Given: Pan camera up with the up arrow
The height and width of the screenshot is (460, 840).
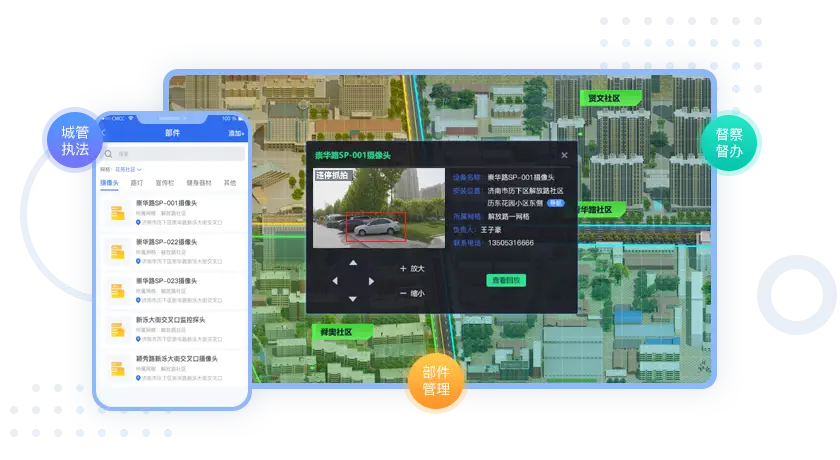Looking at the screenshot, I should point(352,263).
